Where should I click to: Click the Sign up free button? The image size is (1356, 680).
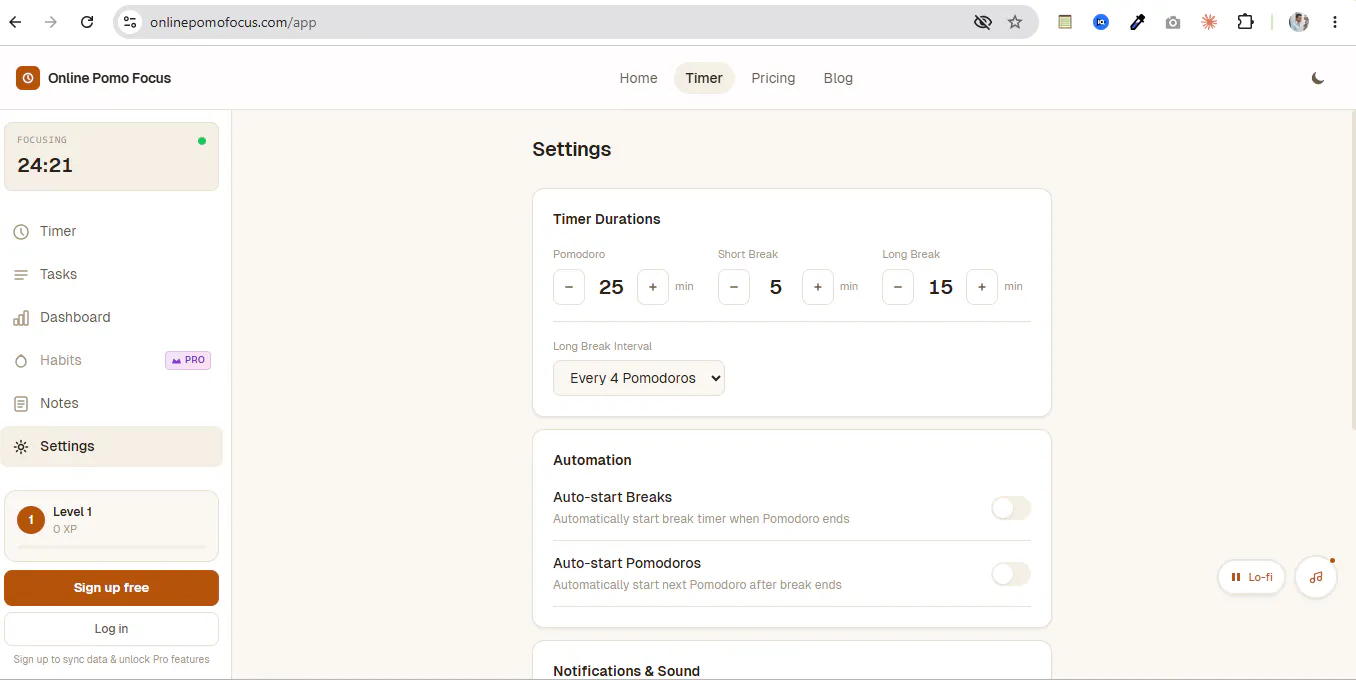[x=111, y=588]
